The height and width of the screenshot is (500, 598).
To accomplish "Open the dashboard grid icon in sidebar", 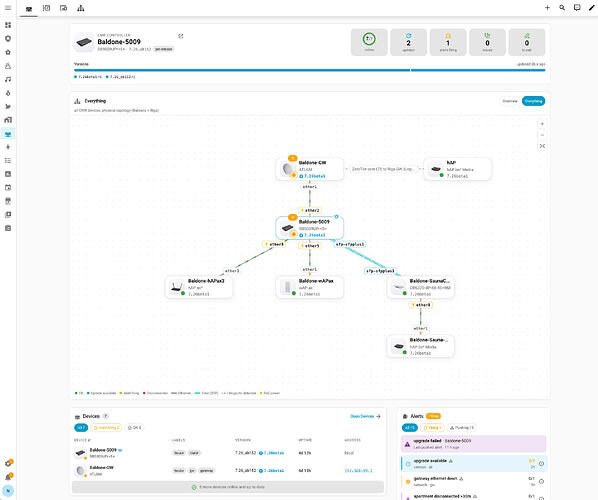I will pos(8,25).
